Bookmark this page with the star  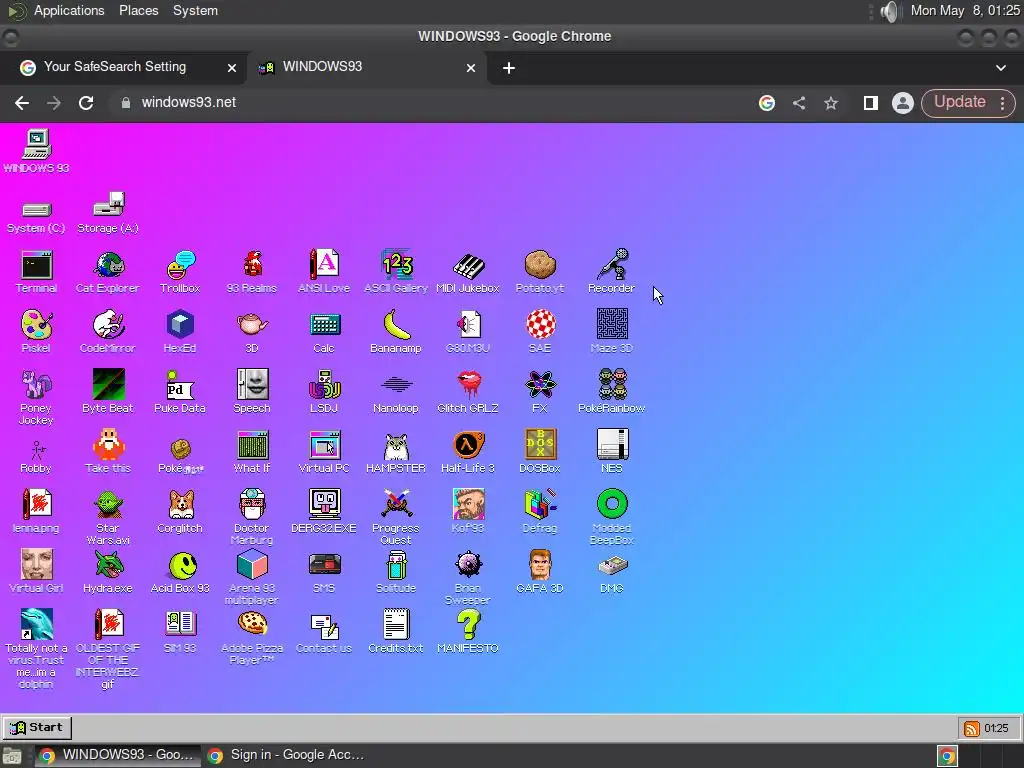point(831,103)
